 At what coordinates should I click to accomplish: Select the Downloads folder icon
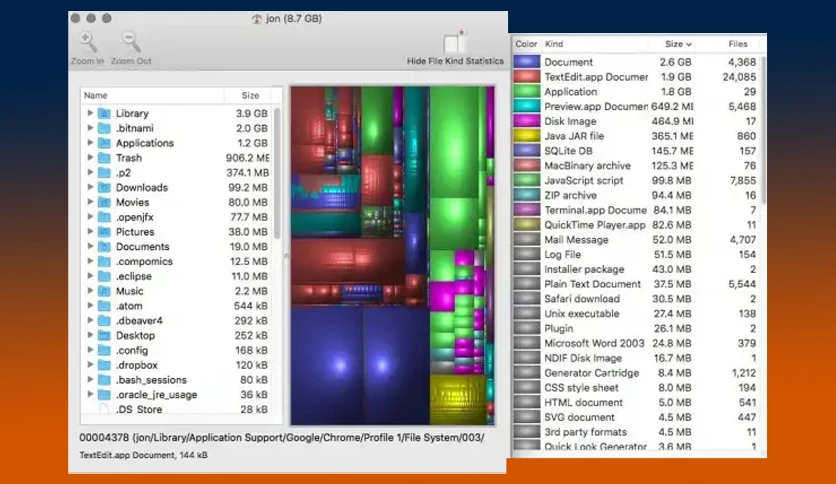[x=104, y=187]
